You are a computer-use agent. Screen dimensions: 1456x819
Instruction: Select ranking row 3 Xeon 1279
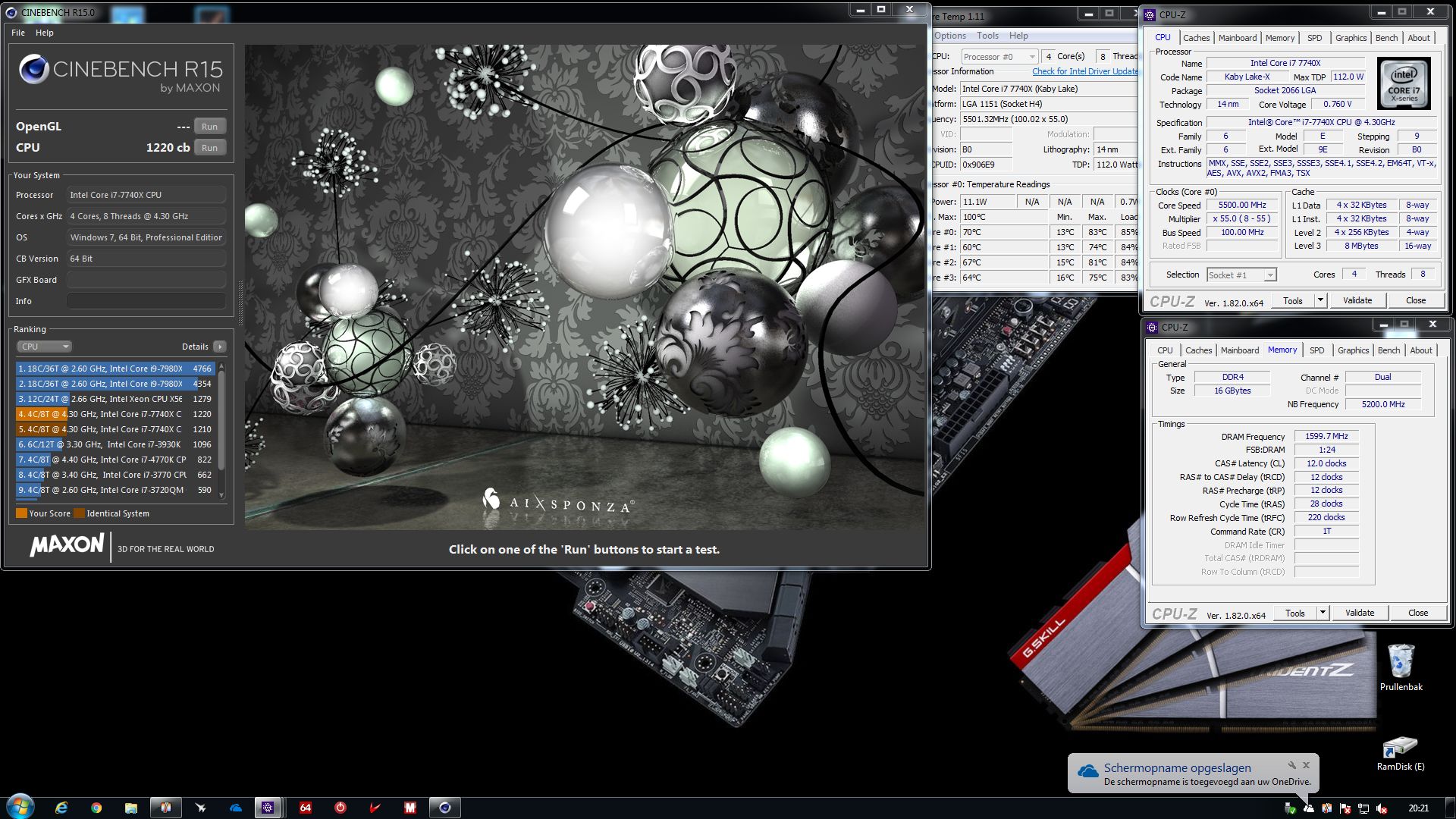[115, 399]
